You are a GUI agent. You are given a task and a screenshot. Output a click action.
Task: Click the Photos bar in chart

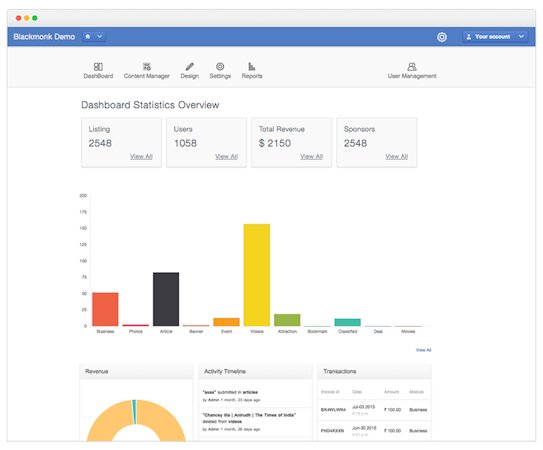click(136, 325)
